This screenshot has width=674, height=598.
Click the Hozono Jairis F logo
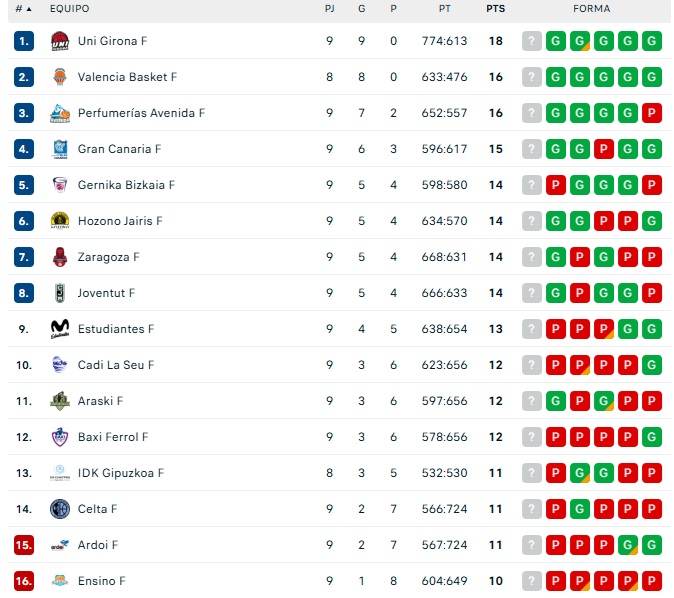coord(59,221)
